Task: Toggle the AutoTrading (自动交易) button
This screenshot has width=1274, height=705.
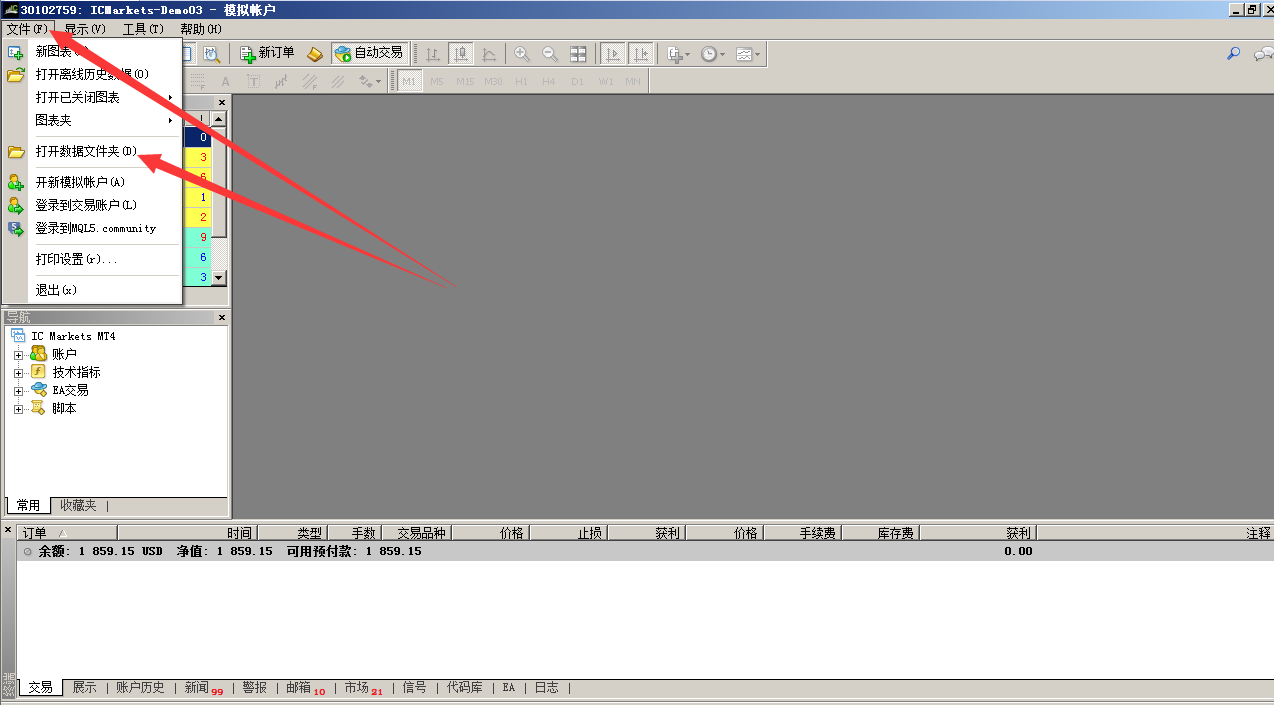Action: [x=369, y=53]
